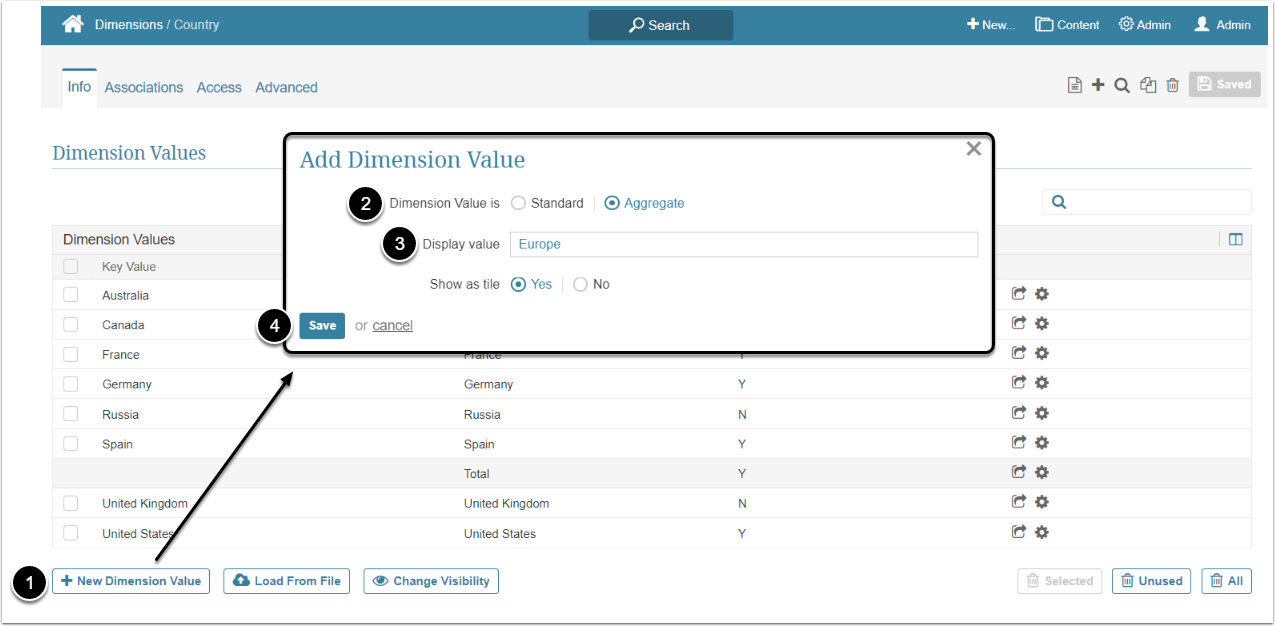Image resolution: width=1275 pixels, height=626 pixels.
Task: Click the Display value text field
Action: [743, 244]
